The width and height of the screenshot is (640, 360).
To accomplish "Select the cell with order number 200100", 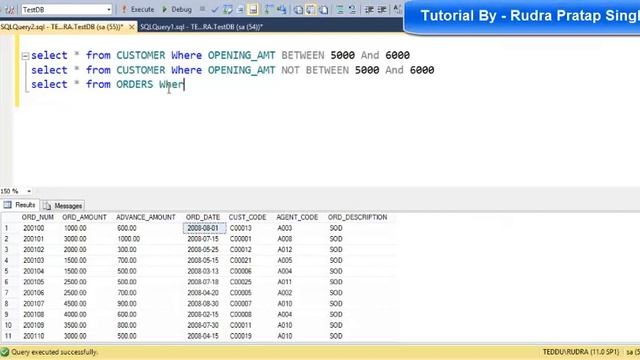I will click(x=33, y=228).
